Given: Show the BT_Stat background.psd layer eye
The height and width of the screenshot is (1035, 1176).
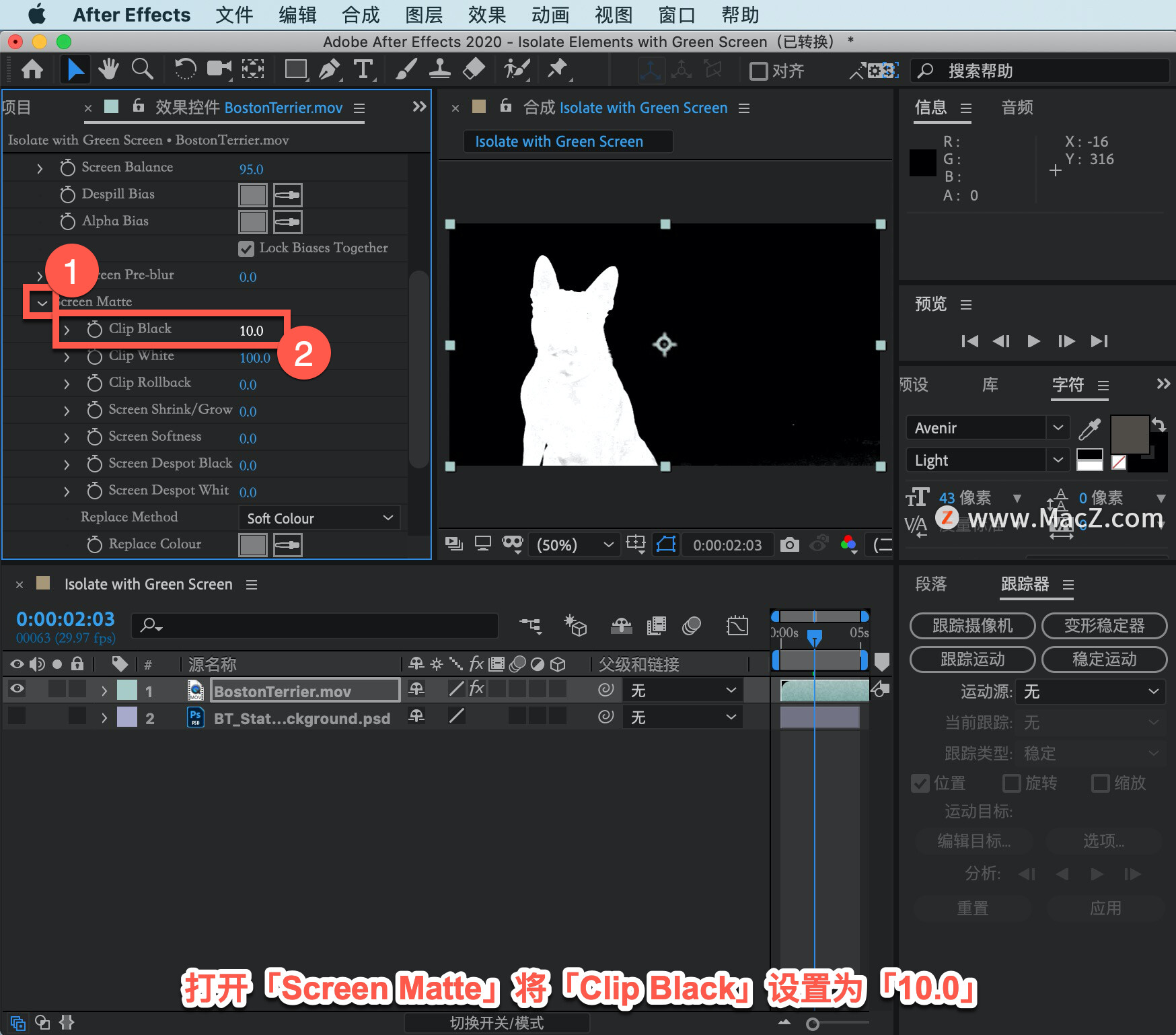Looking at the screenshot, I should (17, 716).
